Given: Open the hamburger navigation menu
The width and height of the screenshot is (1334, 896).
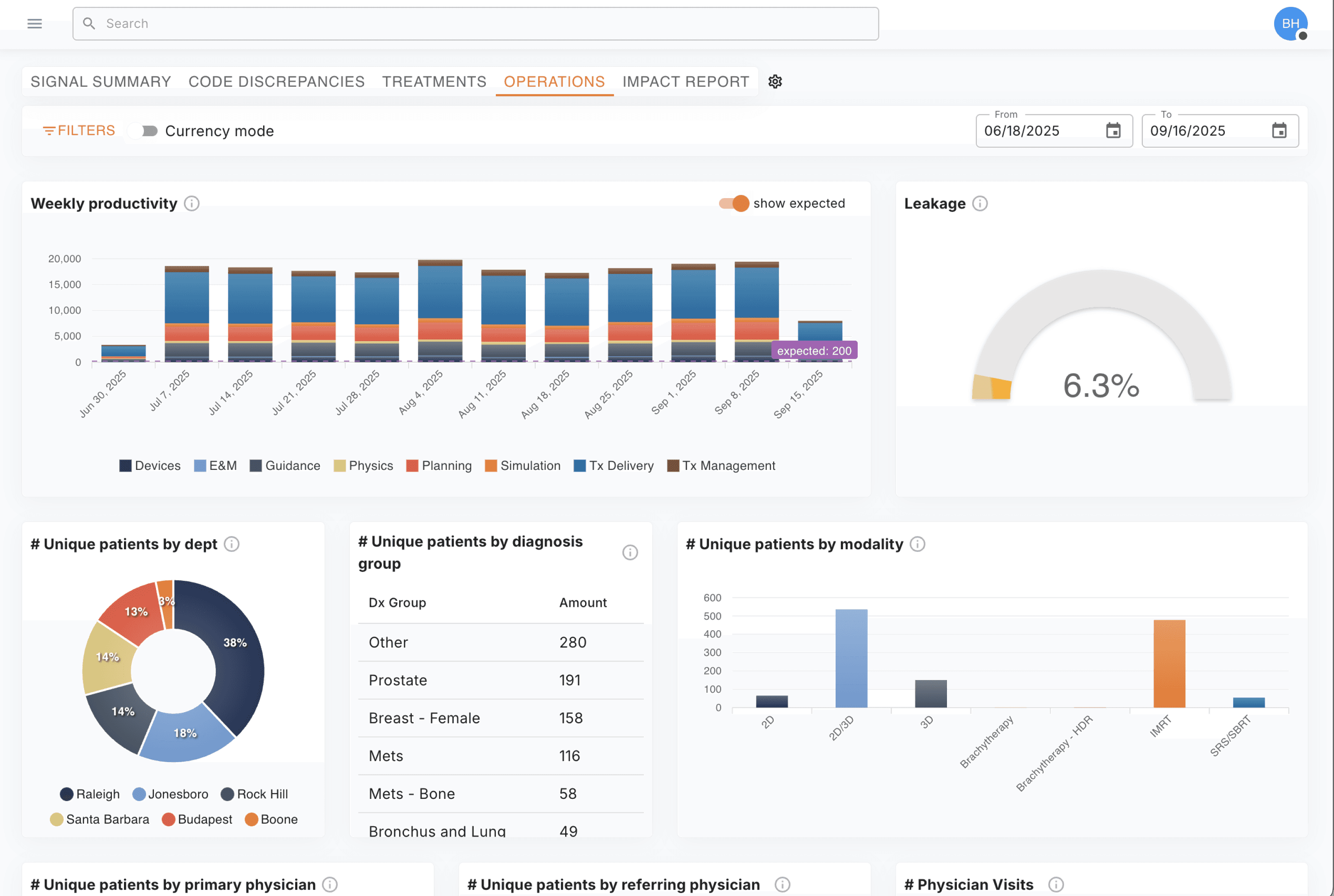Looking at the screenshot, I should tap(35, 23).
